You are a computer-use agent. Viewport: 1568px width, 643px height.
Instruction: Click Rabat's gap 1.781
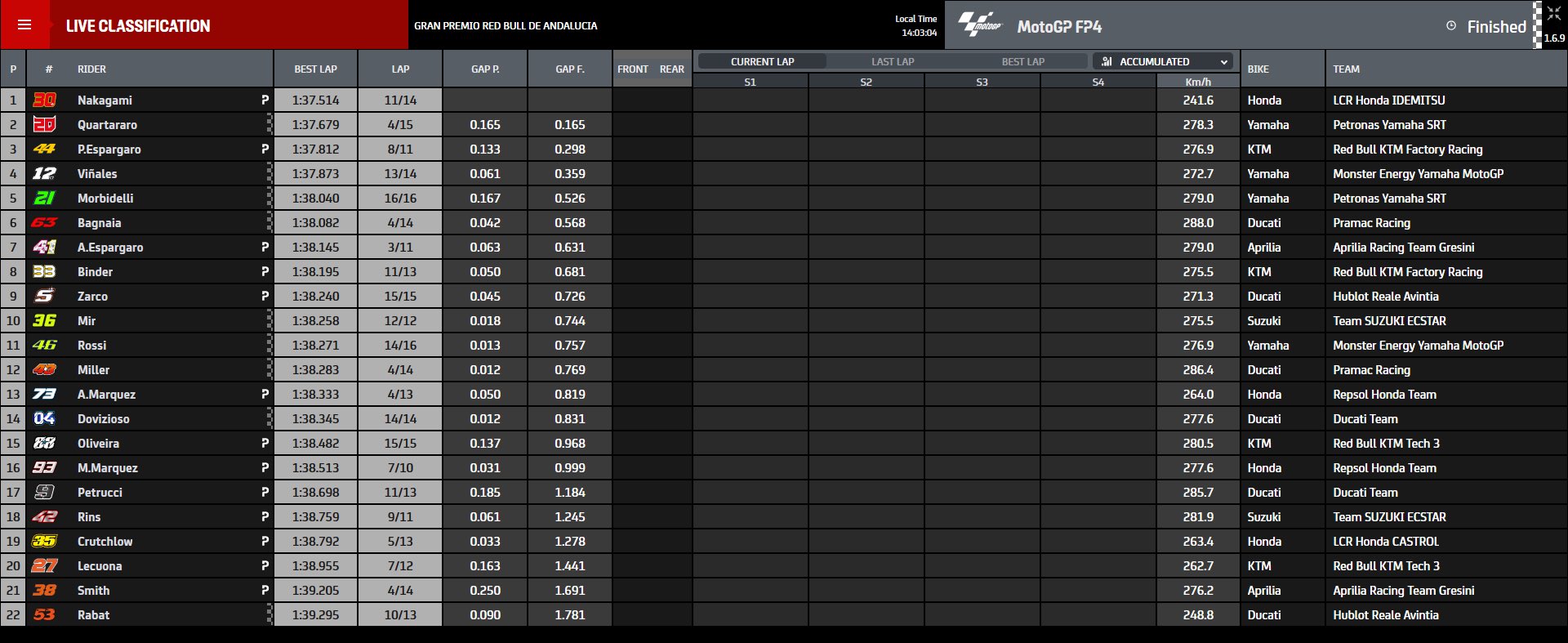[x=570, y=614]
